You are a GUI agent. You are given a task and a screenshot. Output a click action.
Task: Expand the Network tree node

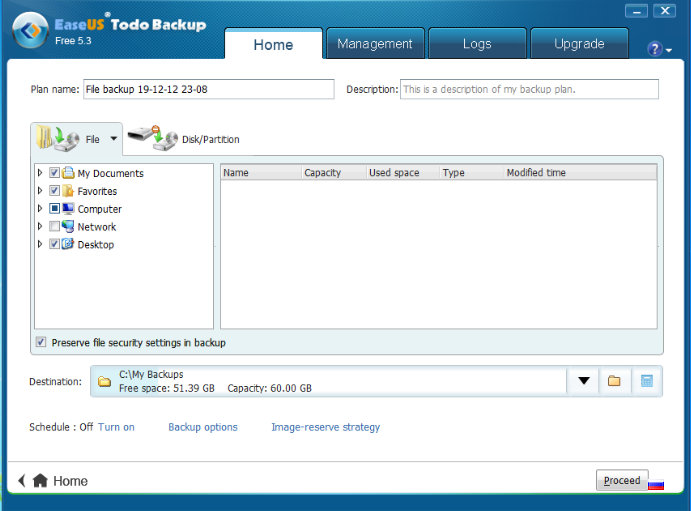[40, 226]
